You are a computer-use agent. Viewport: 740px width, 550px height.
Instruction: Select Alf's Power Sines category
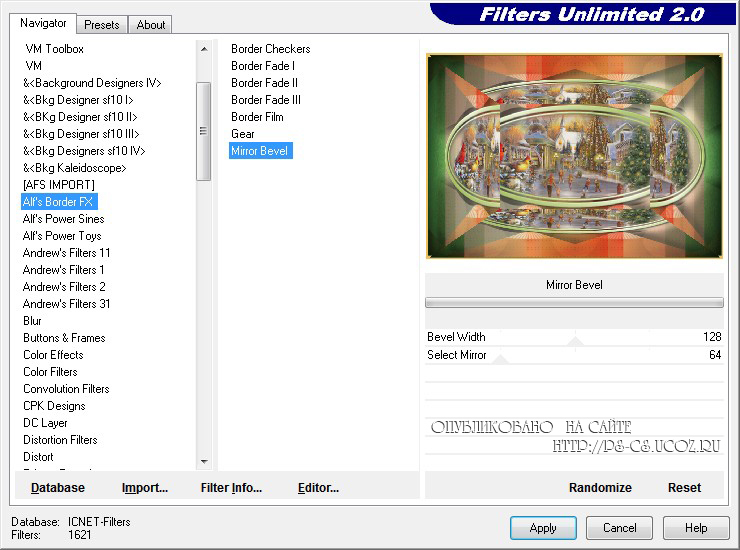pos(64,219)
